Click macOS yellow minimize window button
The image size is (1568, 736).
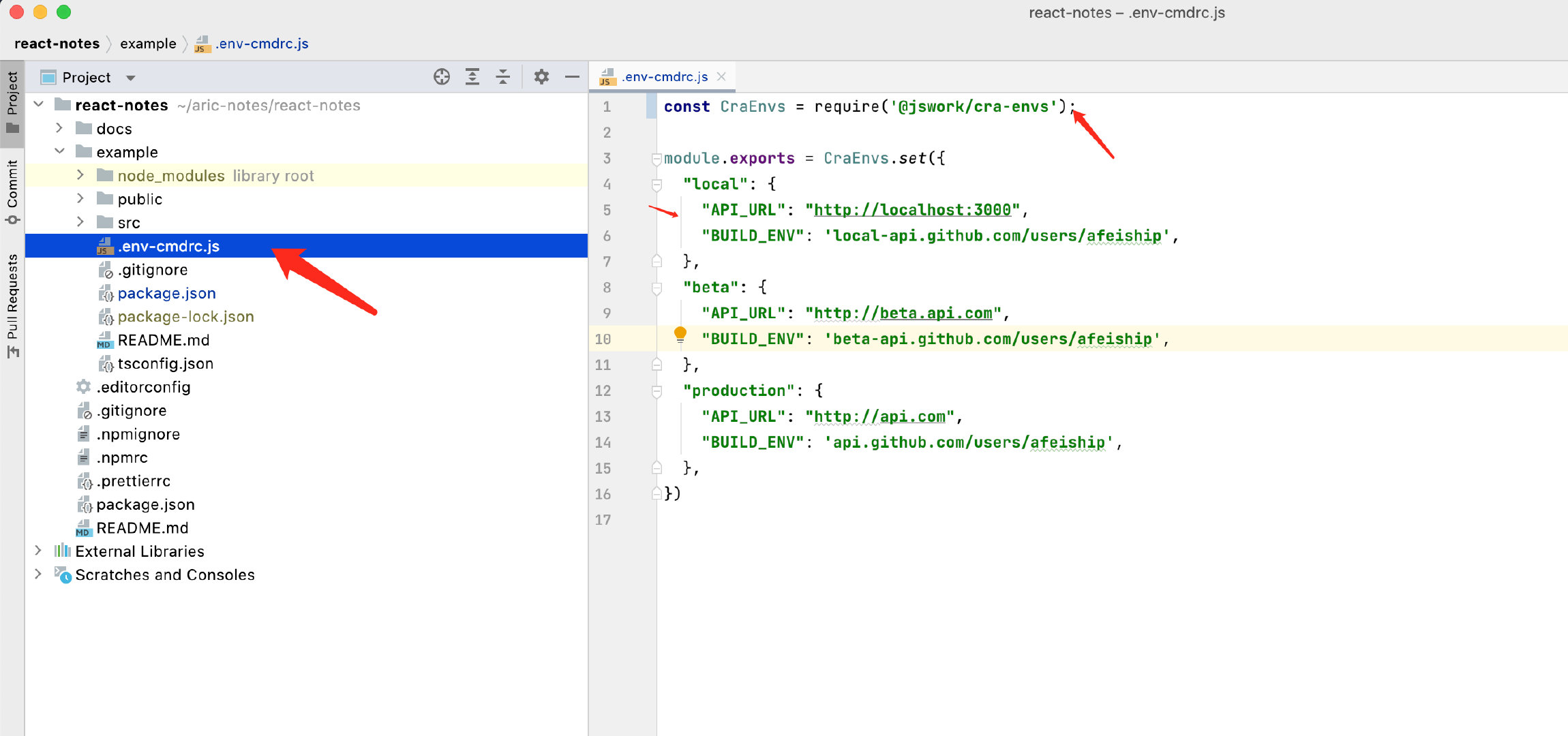point(40,12)
